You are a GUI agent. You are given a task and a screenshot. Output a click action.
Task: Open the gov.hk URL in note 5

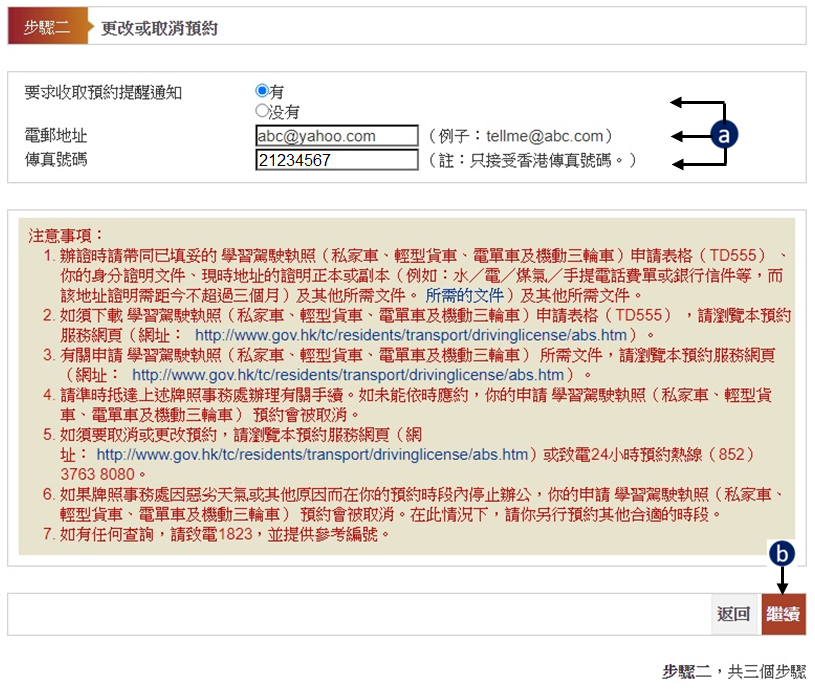312,454
